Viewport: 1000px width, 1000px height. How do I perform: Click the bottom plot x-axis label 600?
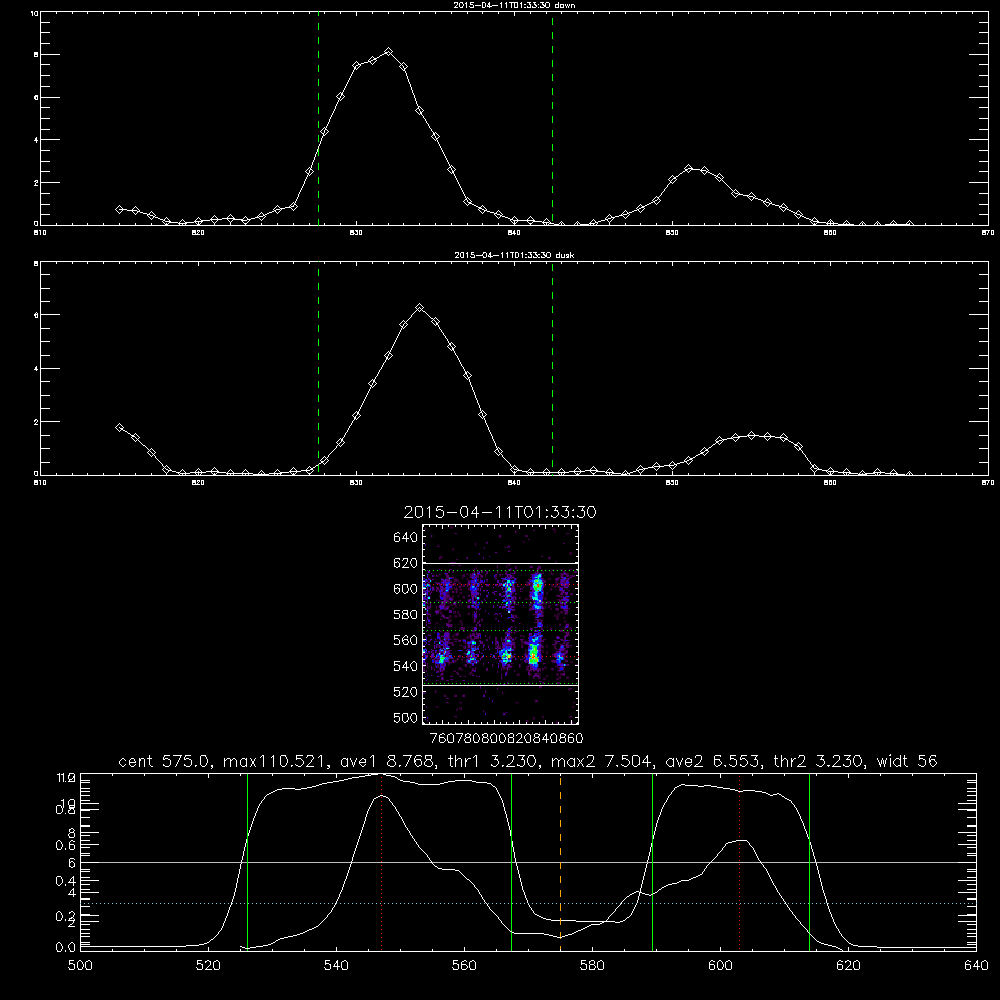[x=721, y=966]
